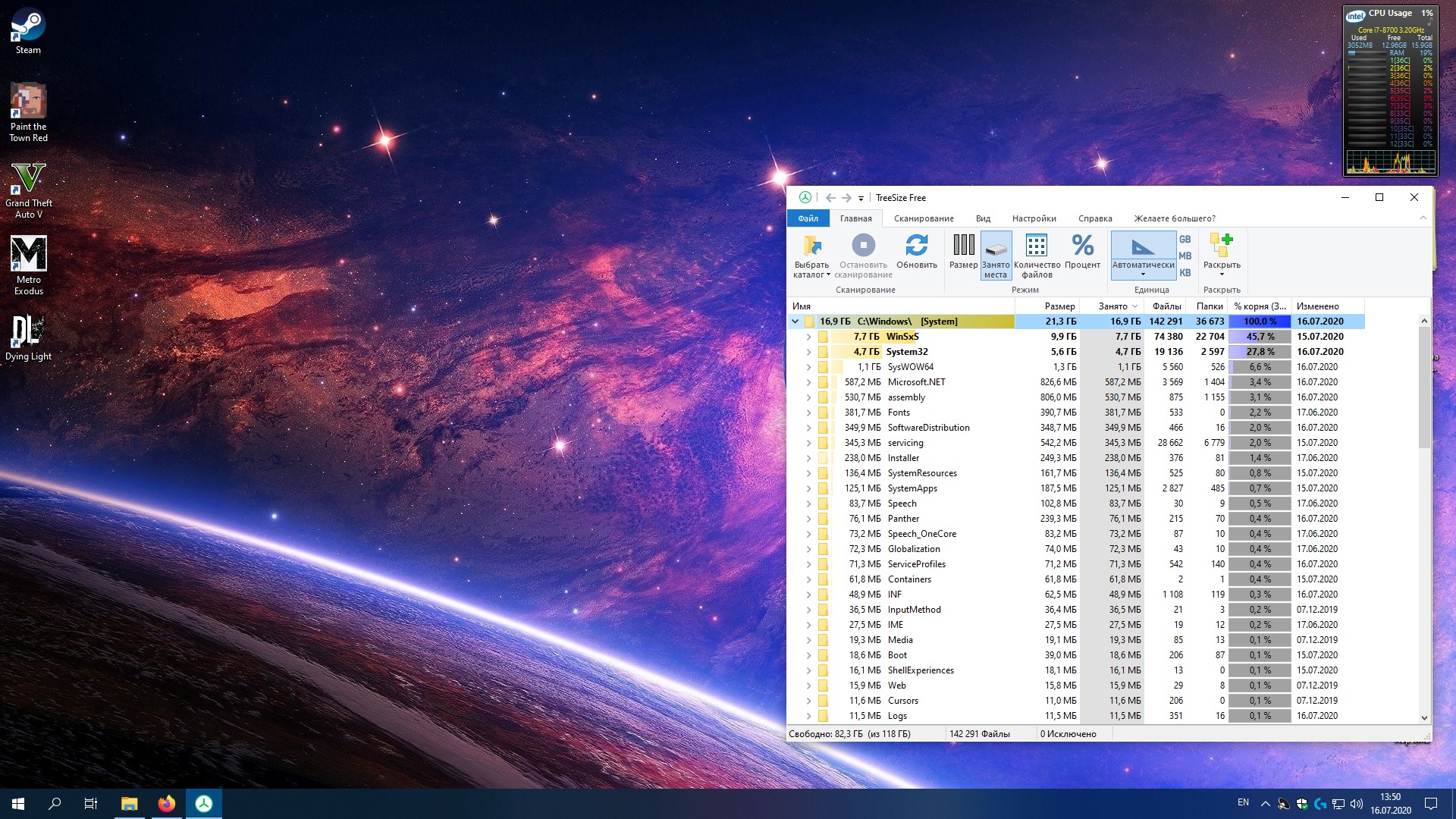The width and height of the screenshot is (1456, 819).
Task: Switch to File count (Количество файлов) mode
Action: [1036, 246]
